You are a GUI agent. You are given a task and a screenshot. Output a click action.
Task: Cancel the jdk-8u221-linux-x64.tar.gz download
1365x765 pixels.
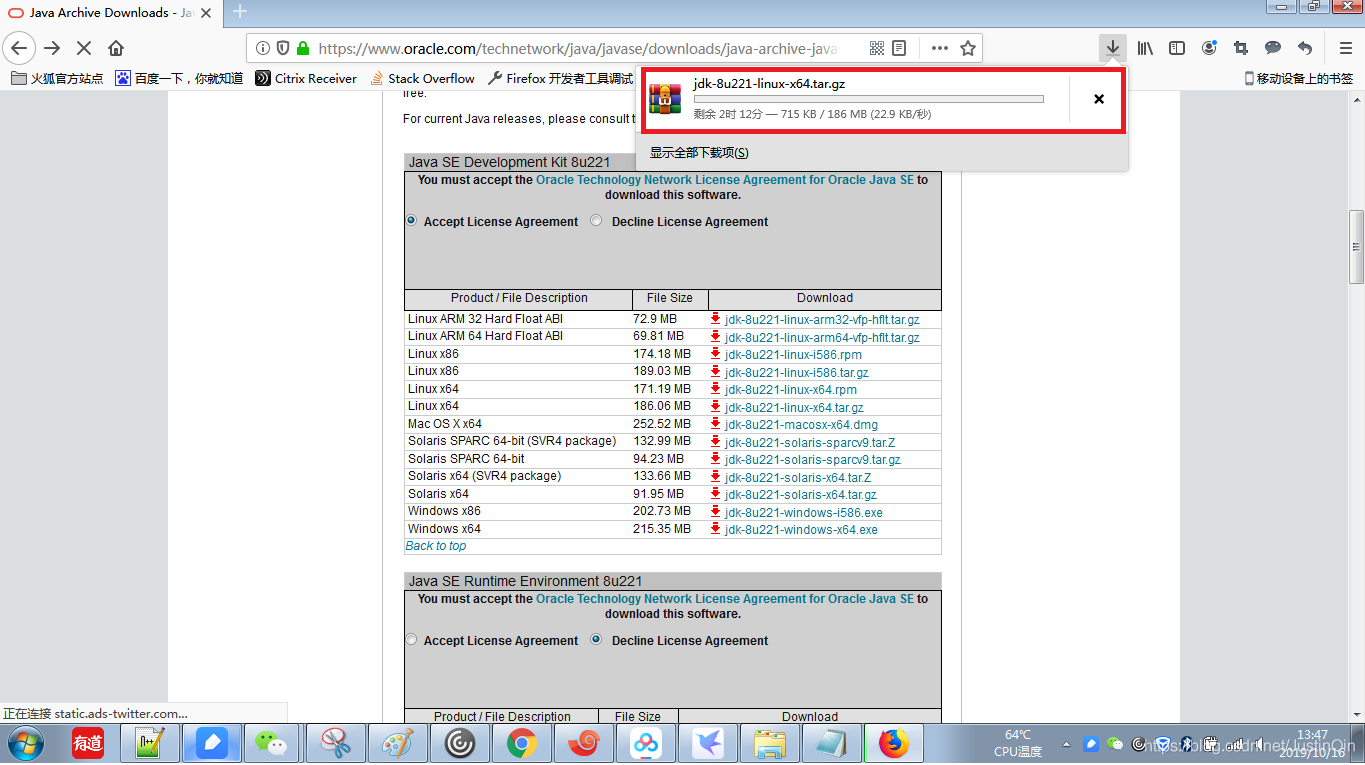(x=1098, y=99)
